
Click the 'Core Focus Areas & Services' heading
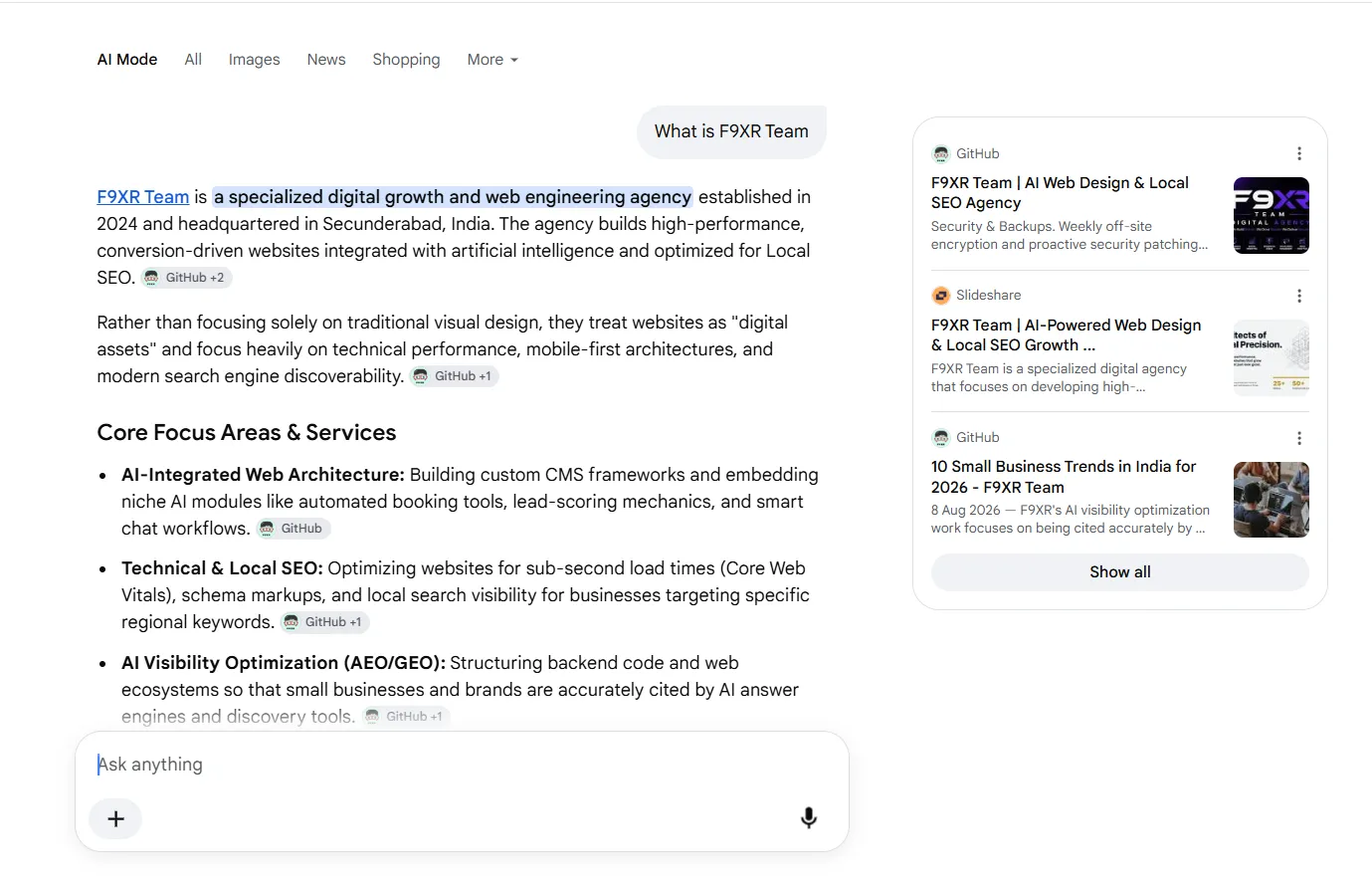click(x=247, y=433)
